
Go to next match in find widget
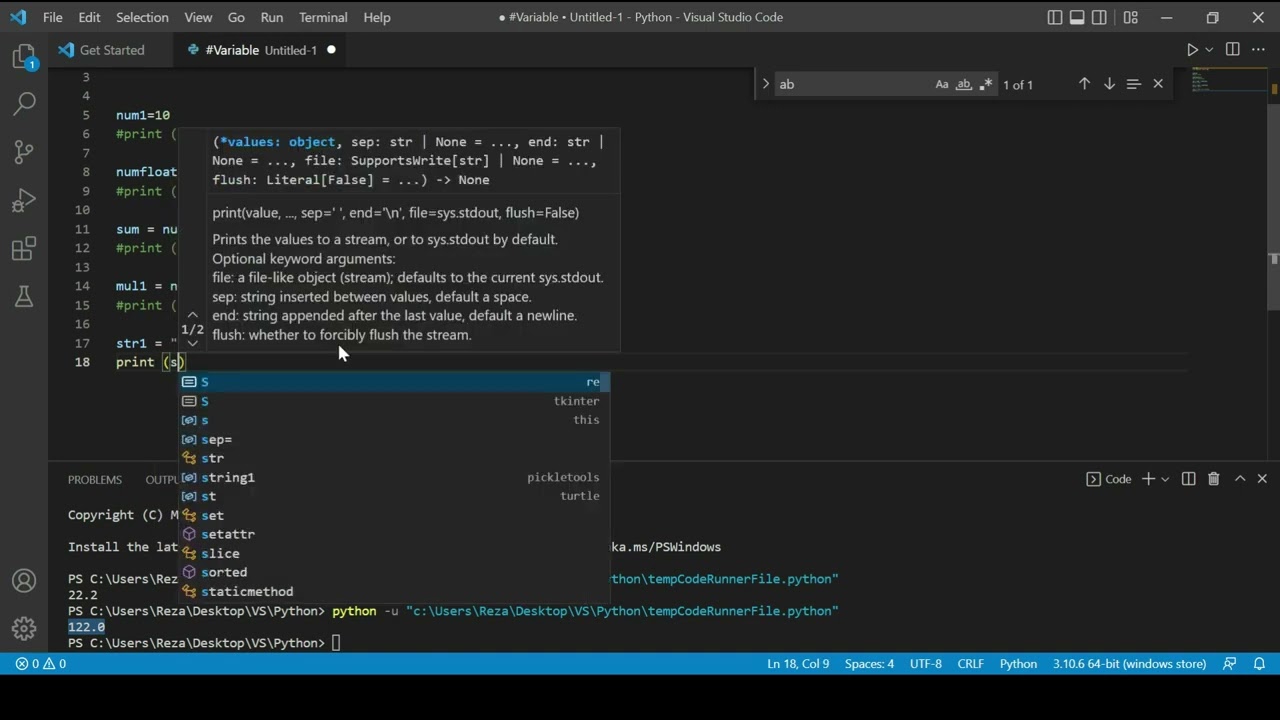(1109, 84)
